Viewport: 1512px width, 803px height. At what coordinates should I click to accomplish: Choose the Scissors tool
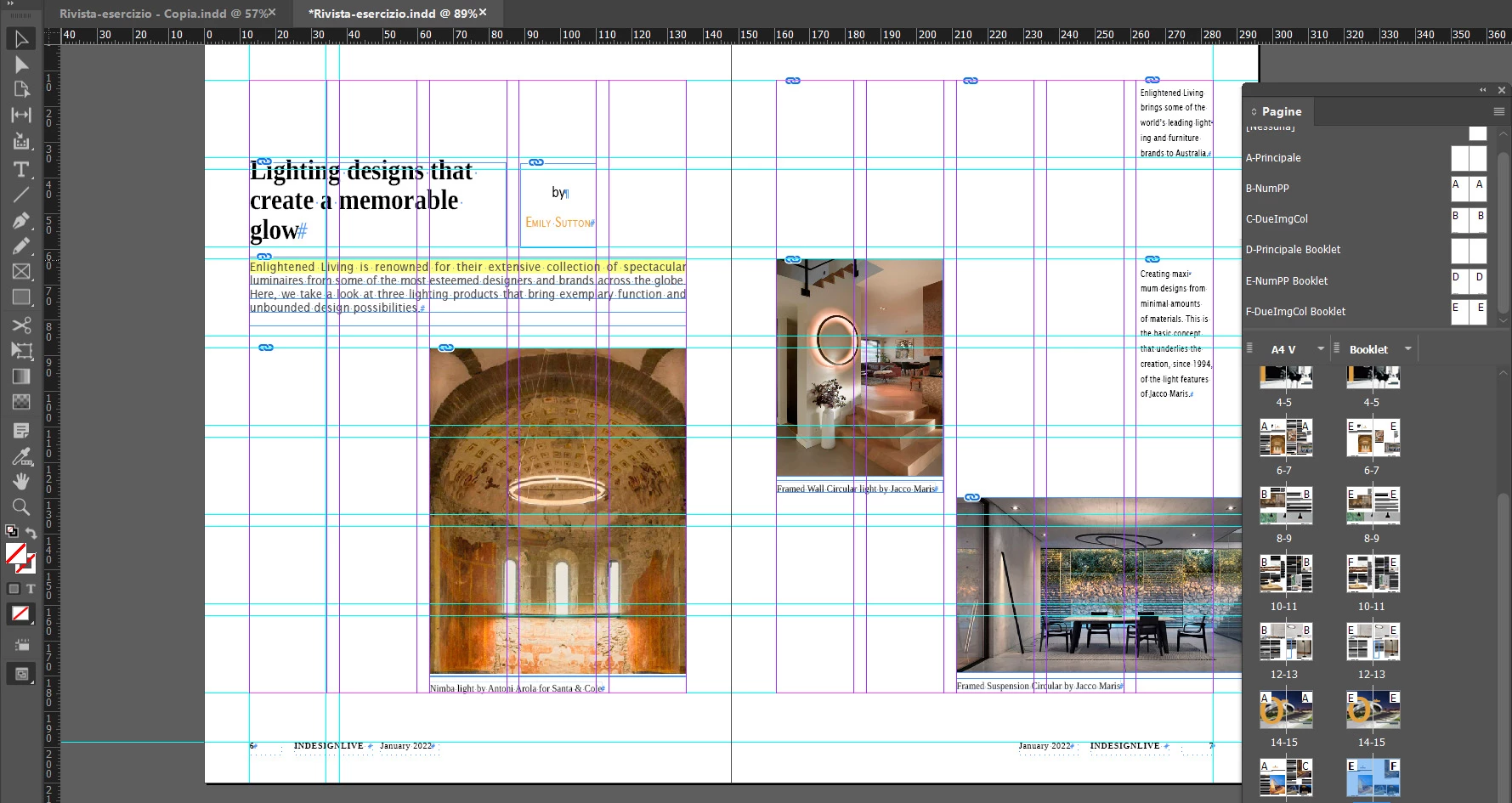21,325
